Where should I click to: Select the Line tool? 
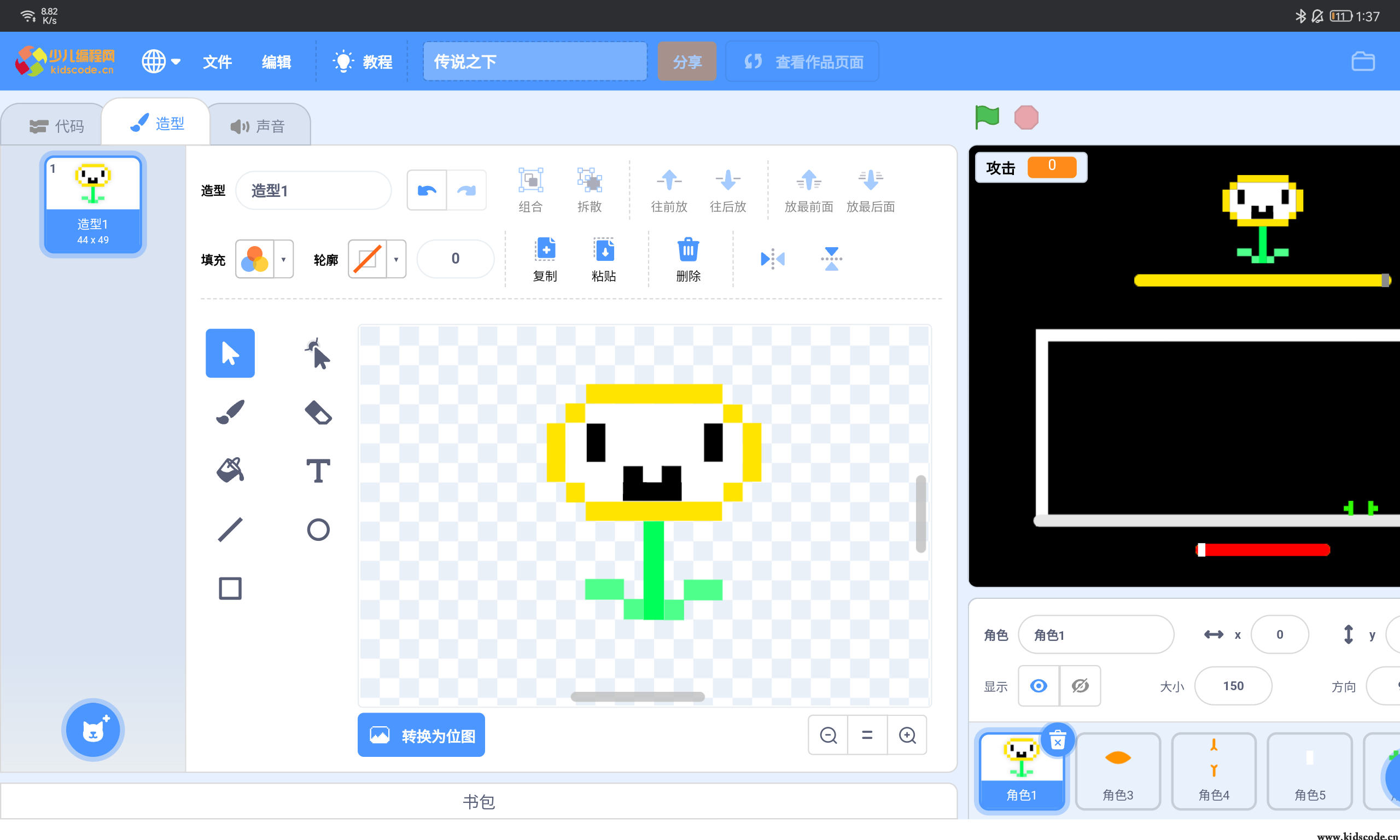tap(230, 529)
